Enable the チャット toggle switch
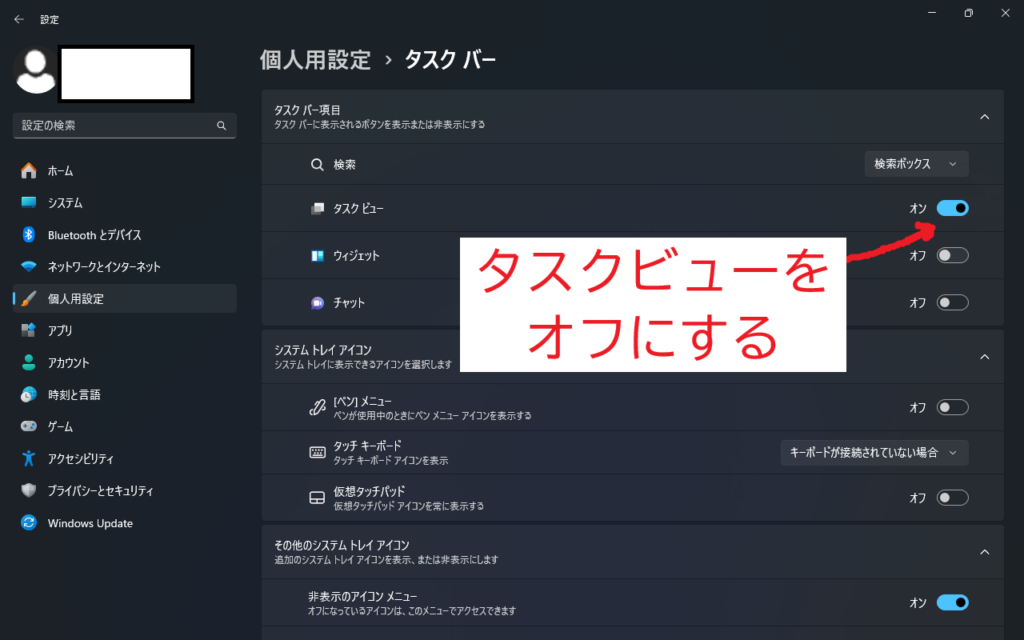This screenshot has width=1024, height=640. click(952, 302)
